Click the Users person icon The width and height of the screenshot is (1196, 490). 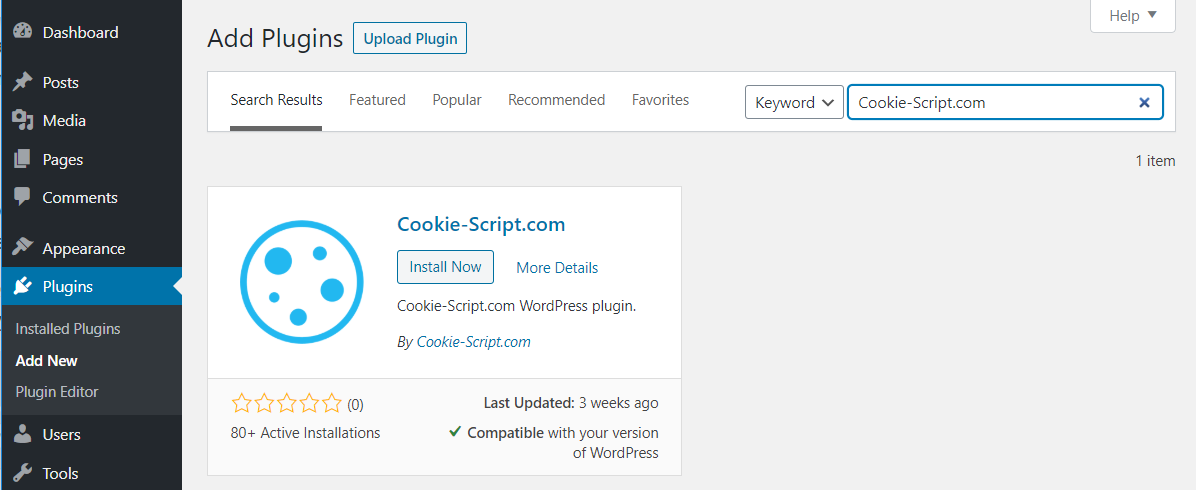(x=23, y=434)
